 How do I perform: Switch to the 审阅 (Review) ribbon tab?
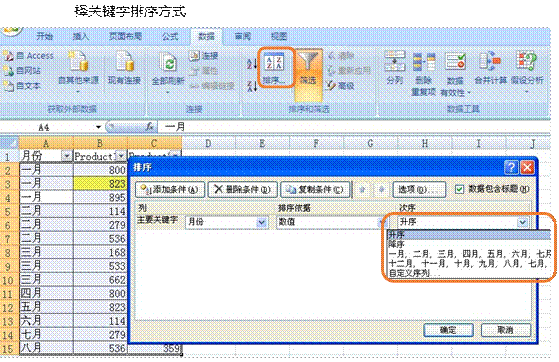(243, 36)
